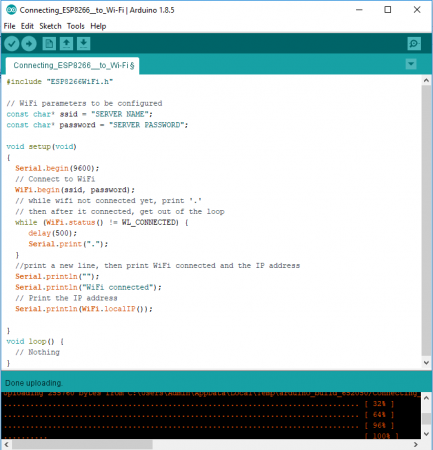Create a new sketch with New icon
433x450 pixels.
point(49,44)
